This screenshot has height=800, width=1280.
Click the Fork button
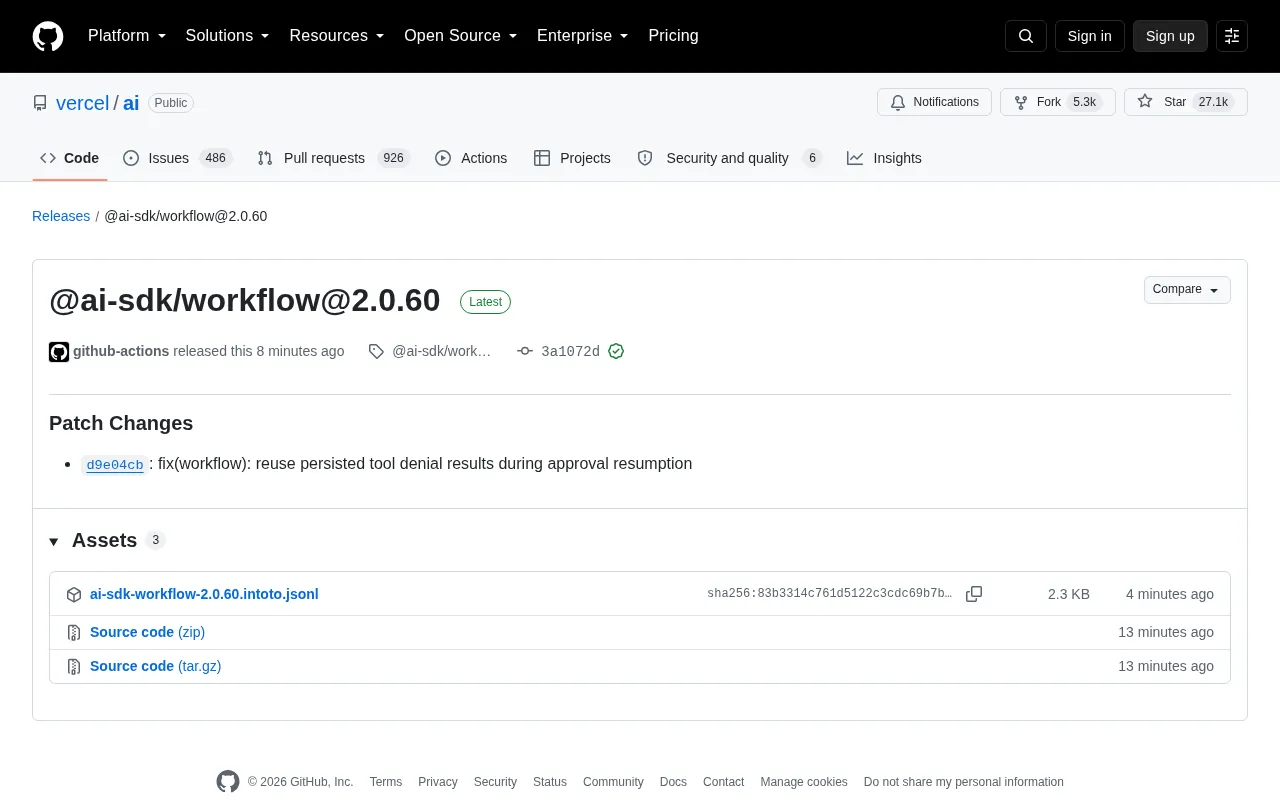pyautogui.click(x=1058, y=102)
